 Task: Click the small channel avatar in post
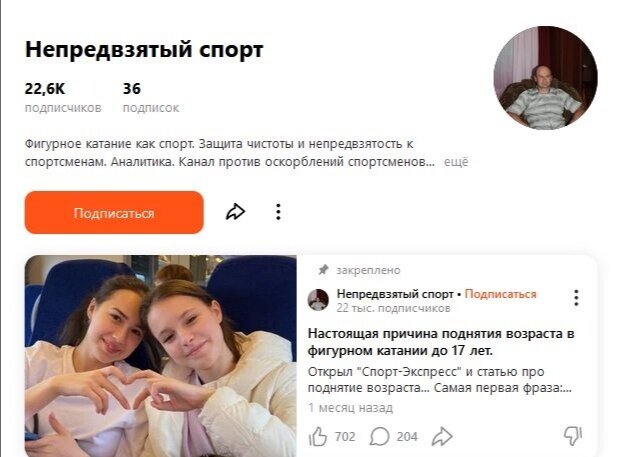[318, 300]
